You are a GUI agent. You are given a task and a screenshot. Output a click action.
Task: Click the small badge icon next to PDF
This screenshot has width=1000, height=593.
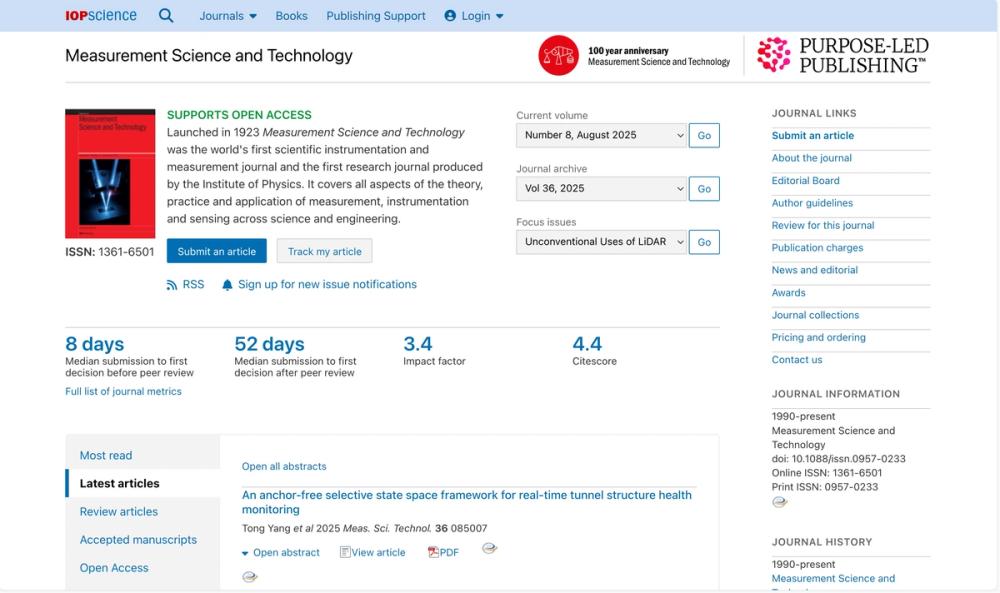(x=489, y=548)
